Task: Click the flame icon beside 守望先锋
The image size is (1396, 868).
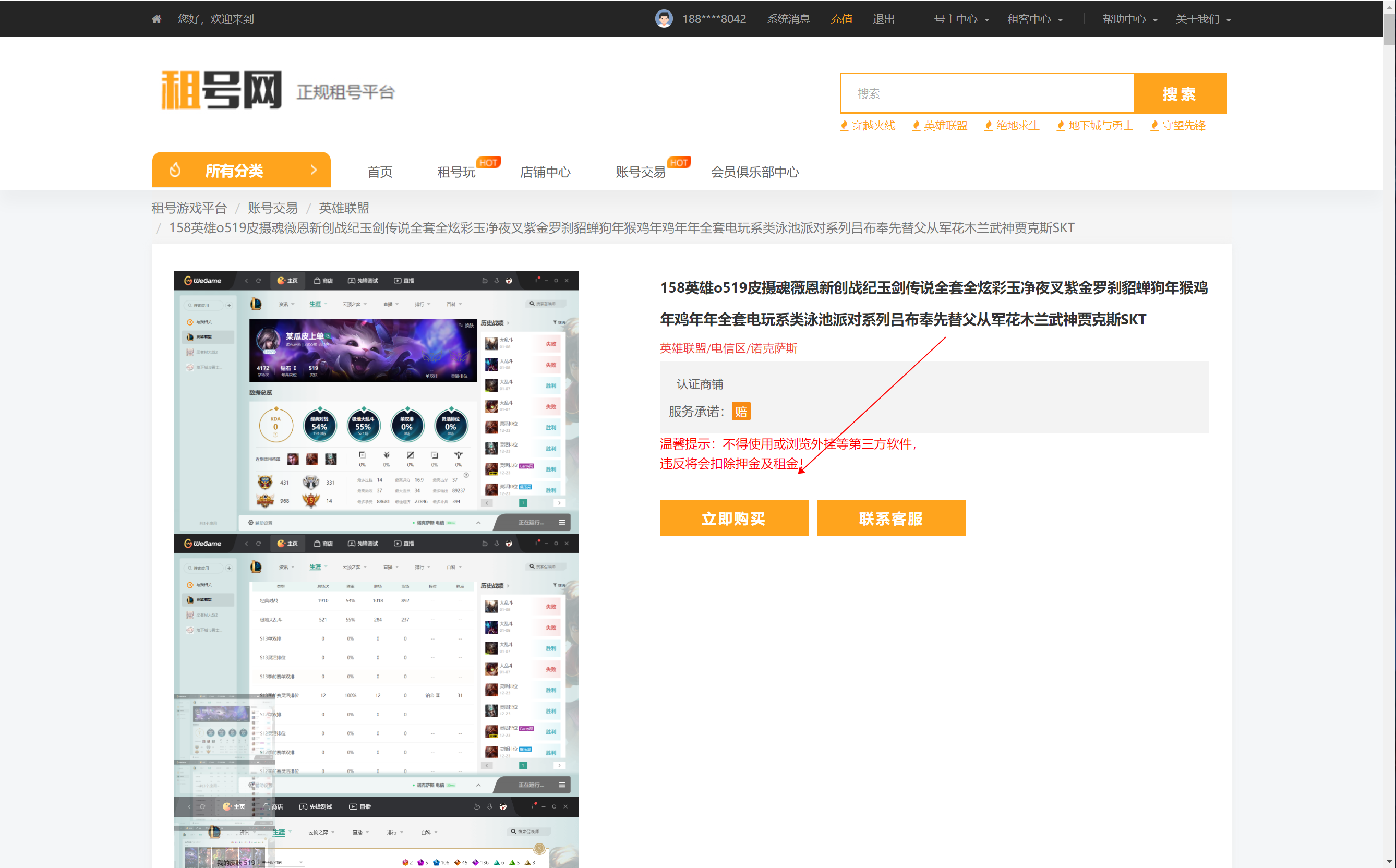Action: 1154,125
